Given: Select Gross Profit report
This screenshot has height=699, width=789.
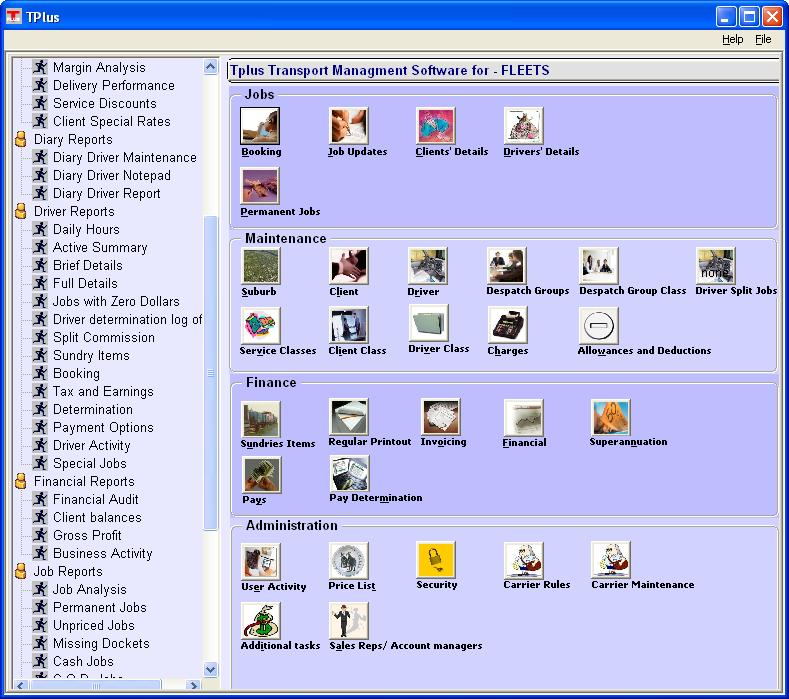Looking at the screenshot, I should 87,535.
